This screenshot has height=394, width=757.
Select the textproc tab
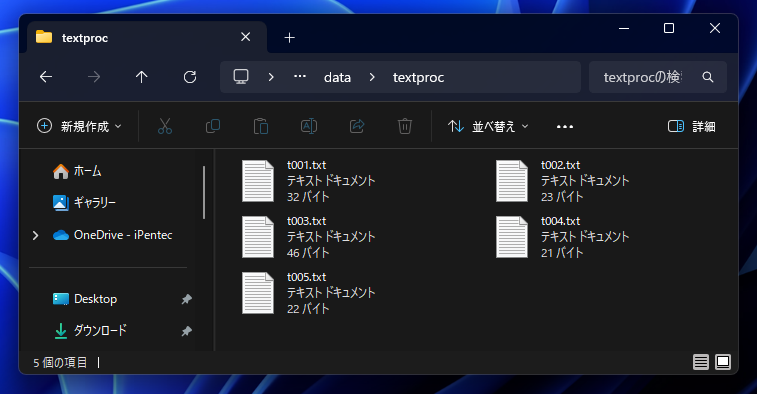147,37
